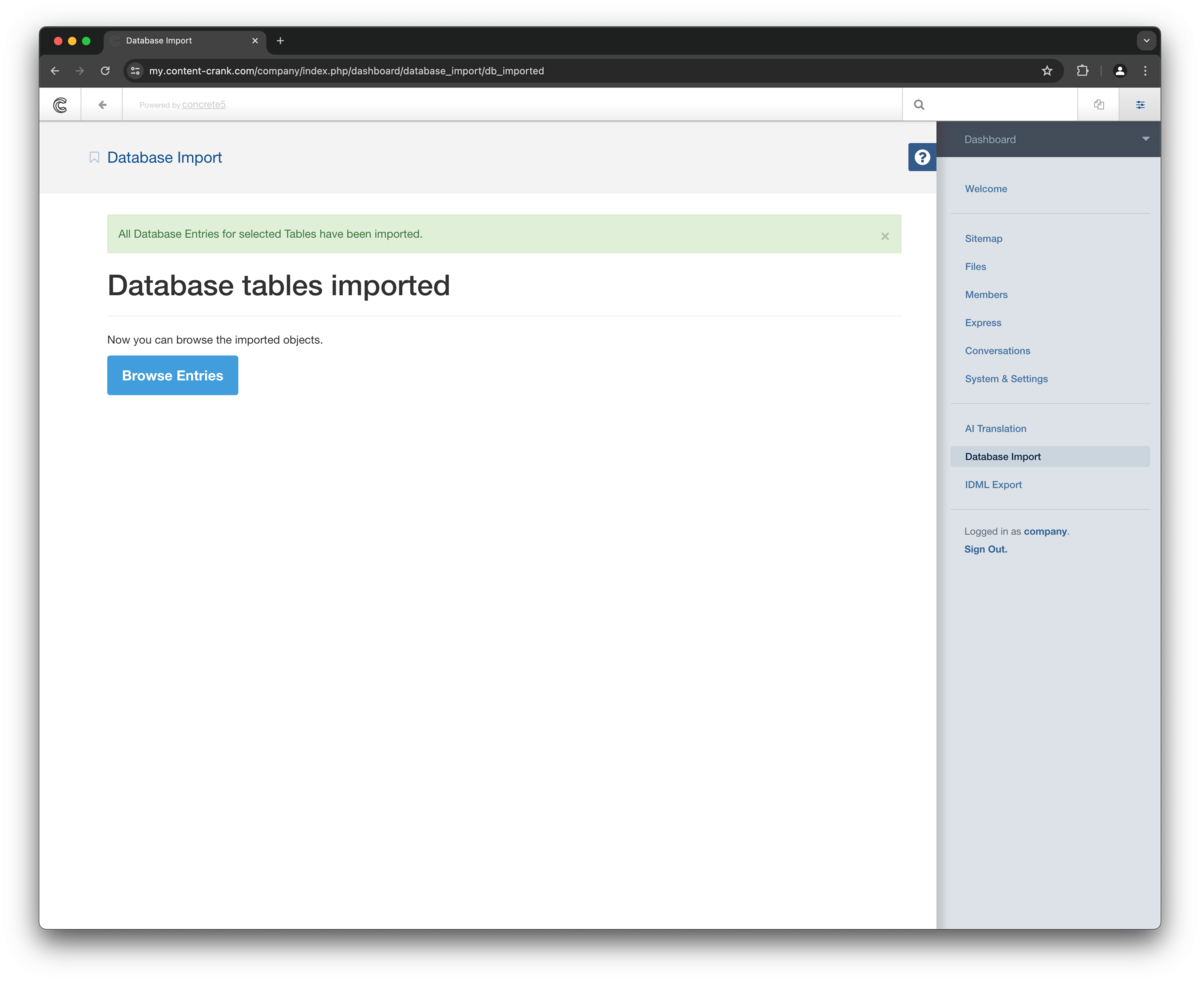Click the company username link
Image resolution: width=1200 pixels, height=981 pixels.
[x=1045, y=532]
